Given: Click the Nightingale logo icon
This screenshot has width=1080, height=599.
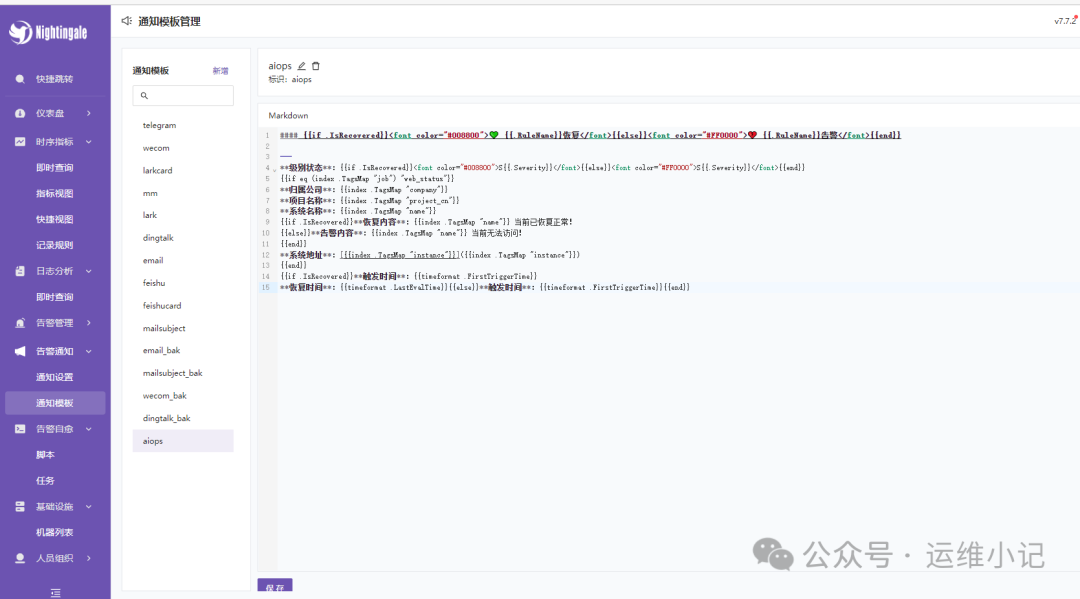Looking at the screenshot, I should 20,33.
